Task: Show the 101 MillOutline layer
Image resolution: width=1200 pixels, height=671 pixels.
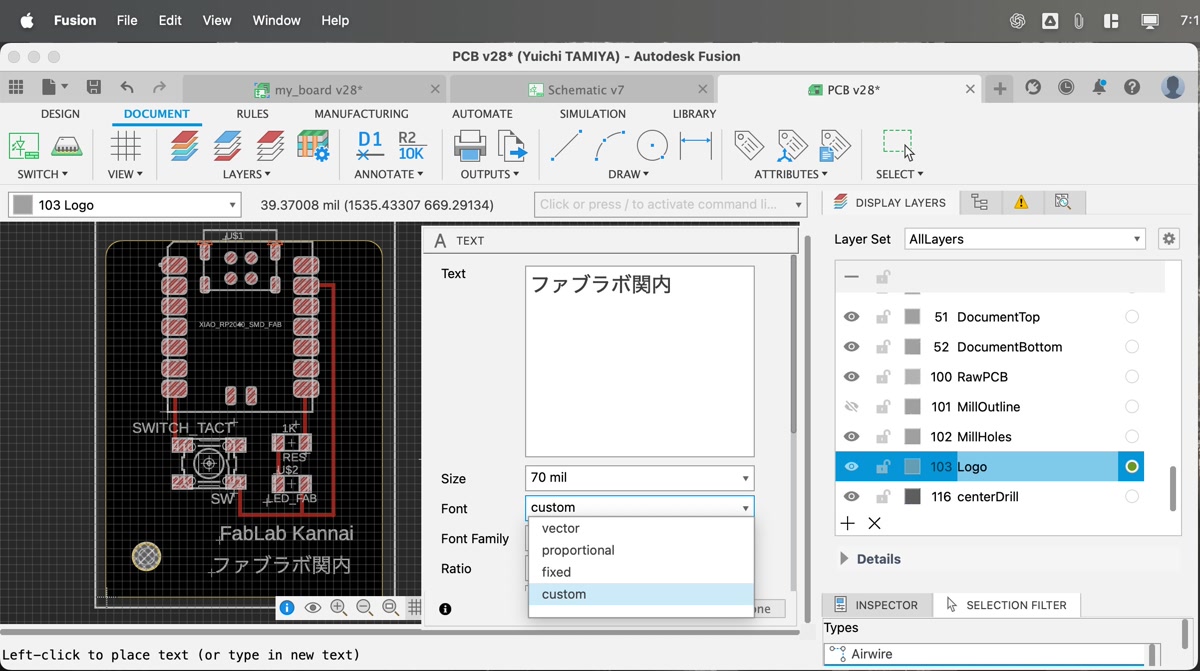Action: [851, 407]
